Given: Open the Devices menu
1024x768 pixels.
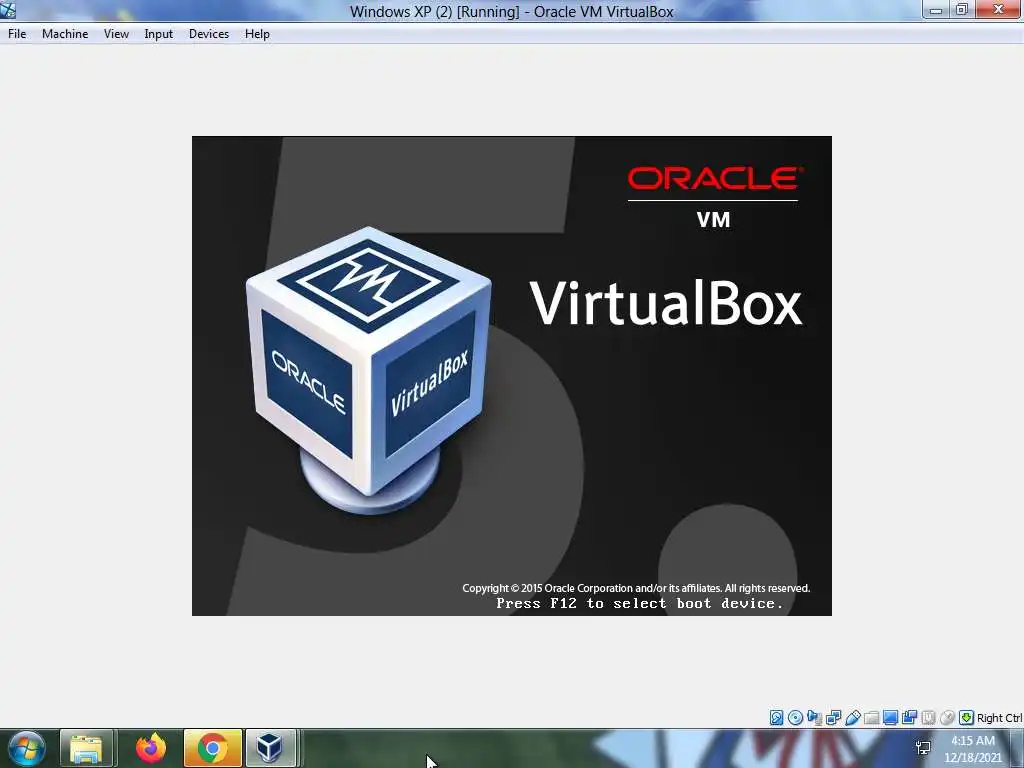Looking at the screenshot, I should pos(208,34).
